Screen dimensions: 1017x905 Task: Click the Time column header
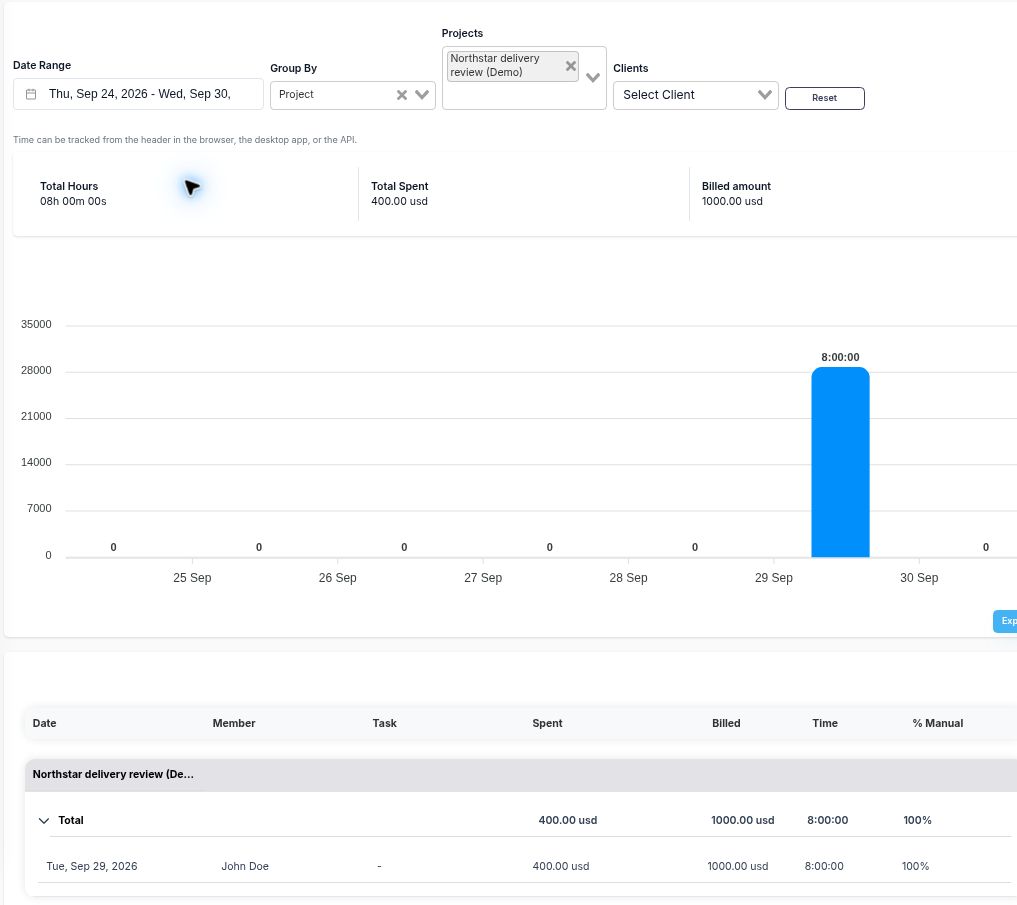[824, 723]
